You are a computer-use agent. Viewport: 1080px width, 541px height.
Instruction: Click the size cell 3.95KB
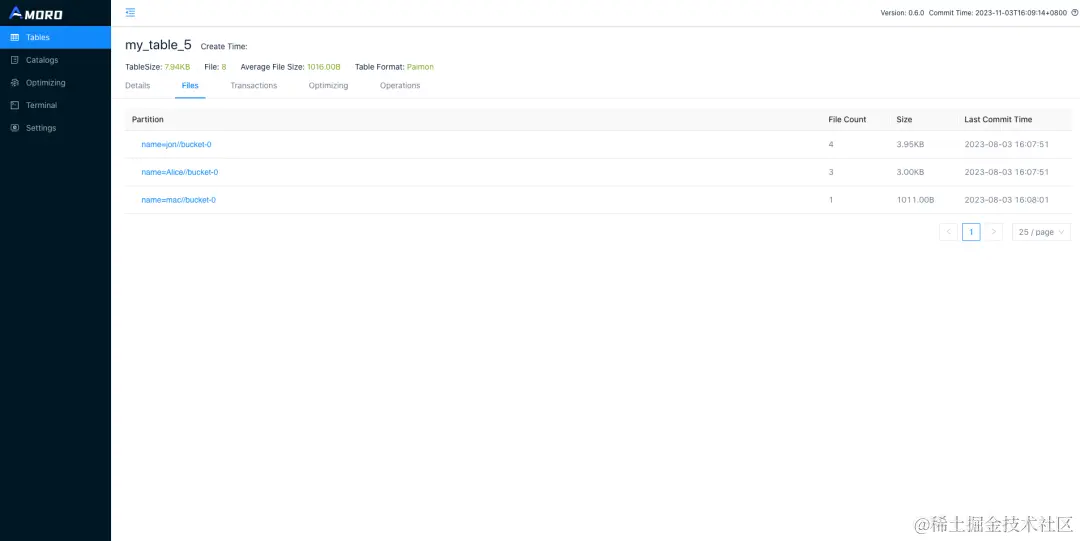coord(910,145)
